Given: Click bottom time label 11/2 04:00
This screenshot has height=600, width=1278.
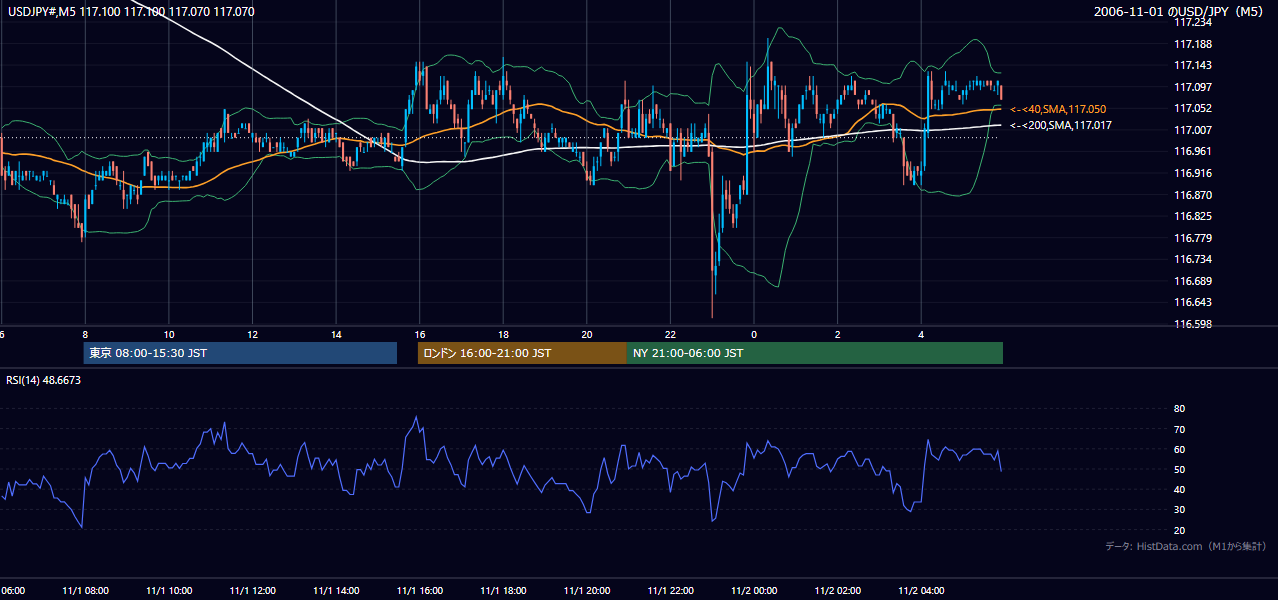Looking at the screenshot, I should [x=921, y=591].
